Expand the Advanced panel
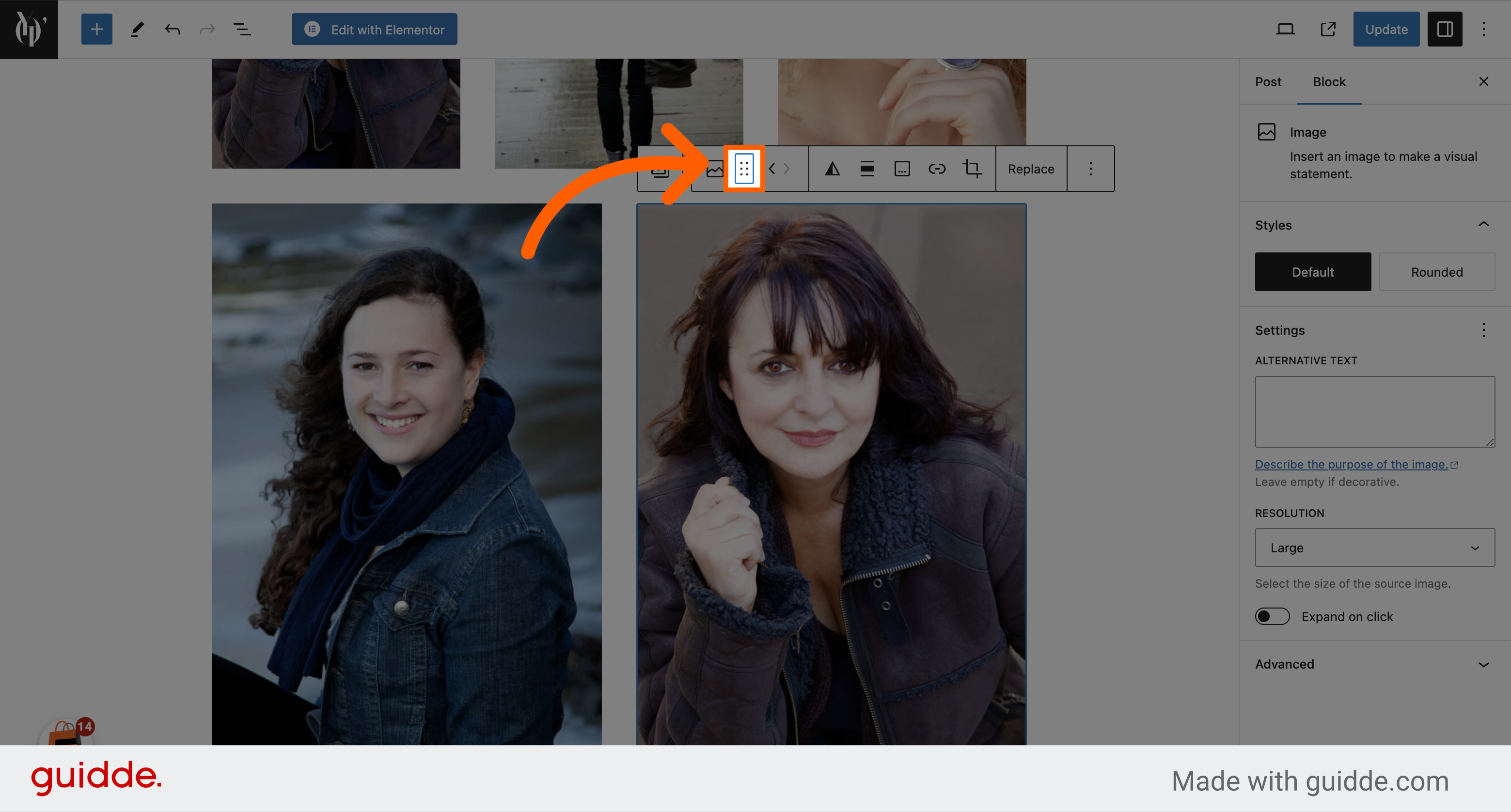The image size is (1511, 812). point(1374,664)
